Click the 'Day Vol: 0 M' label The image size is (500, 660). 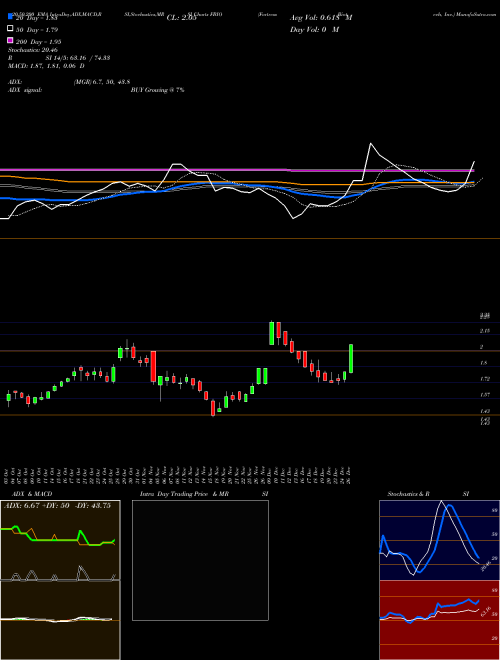point(314,29)
